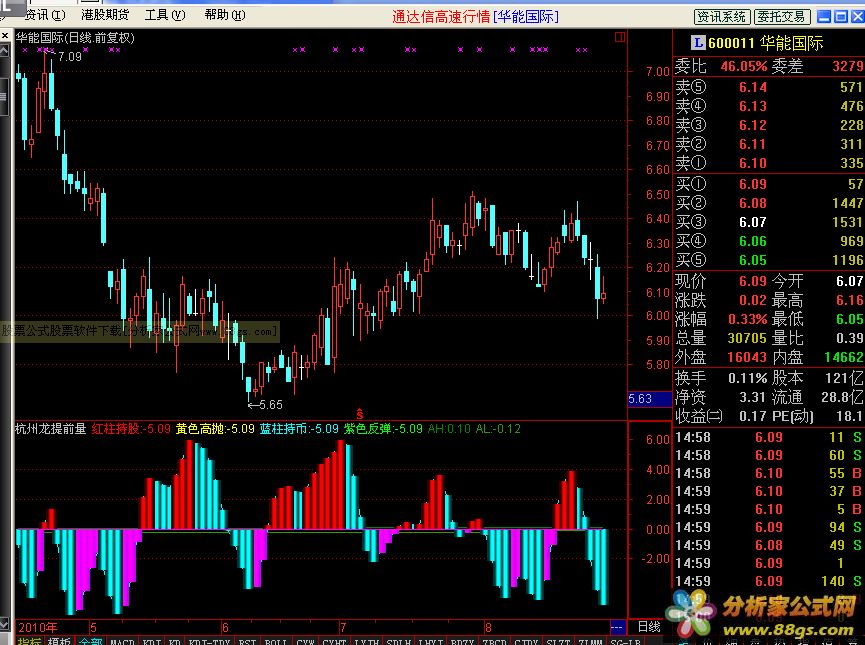Select the MACD indicator tab
The height and width of the screenshot is (645, 865).
122,642
